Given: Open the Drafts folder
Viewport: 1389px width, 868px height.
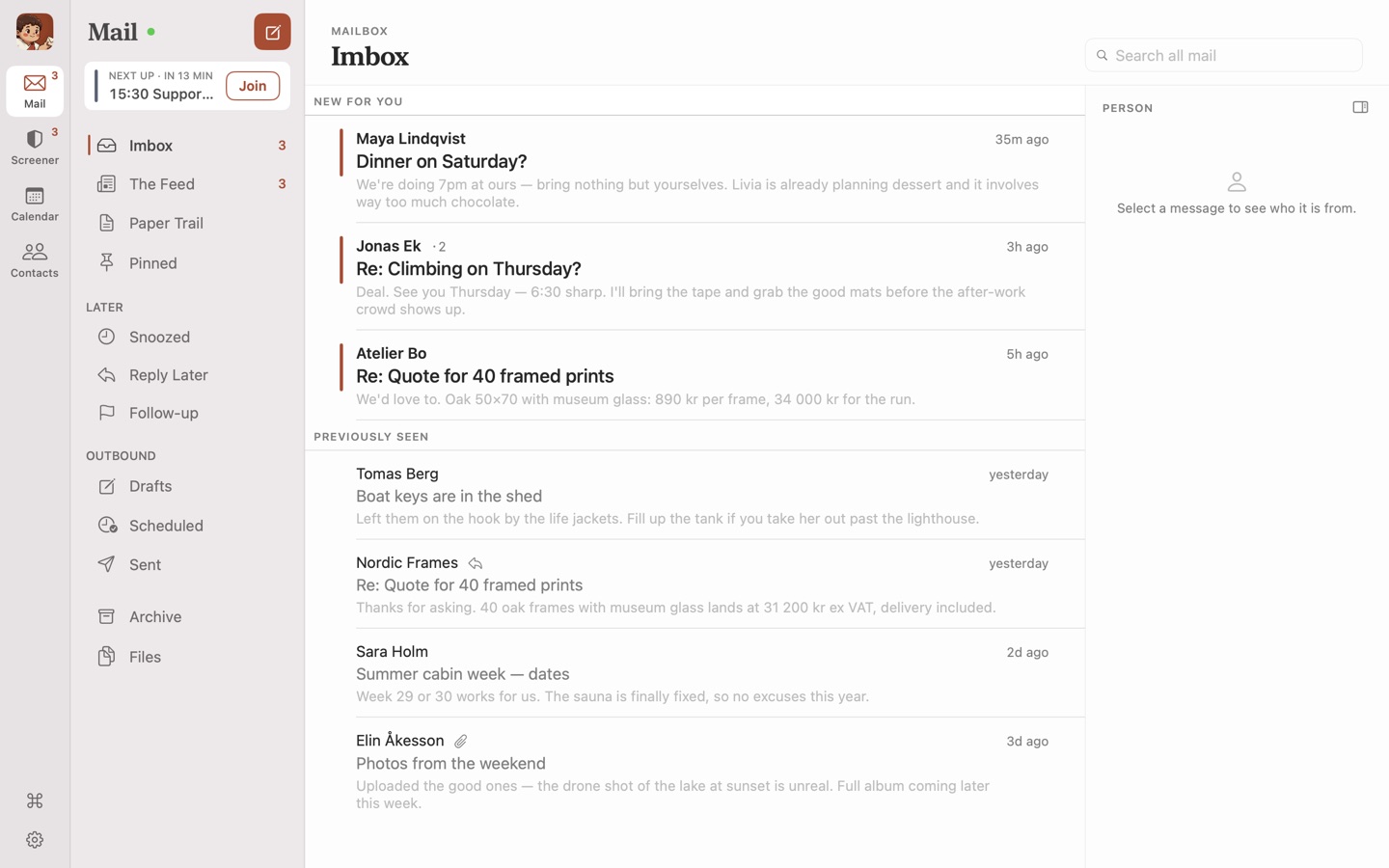Looking at the screenshot, I should tap(188, 486).
